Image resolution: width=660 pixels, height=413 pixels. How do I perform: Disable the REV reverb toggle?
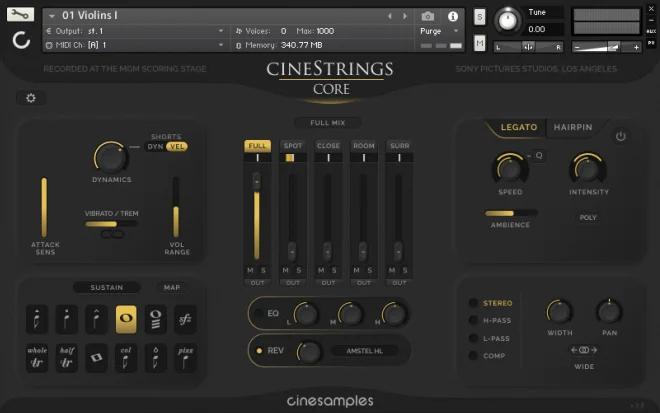pos(260,351)
